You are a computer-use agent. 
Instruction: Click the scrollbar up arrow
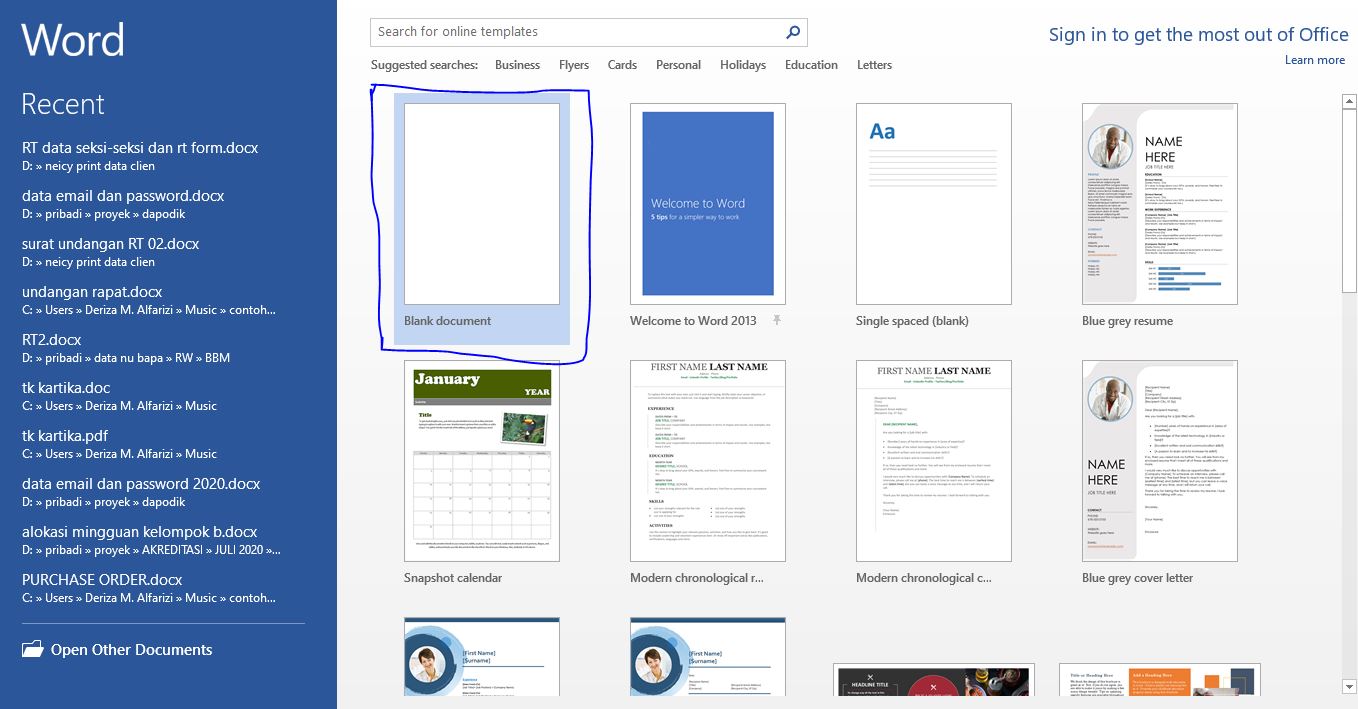[x=1349, y=101]
